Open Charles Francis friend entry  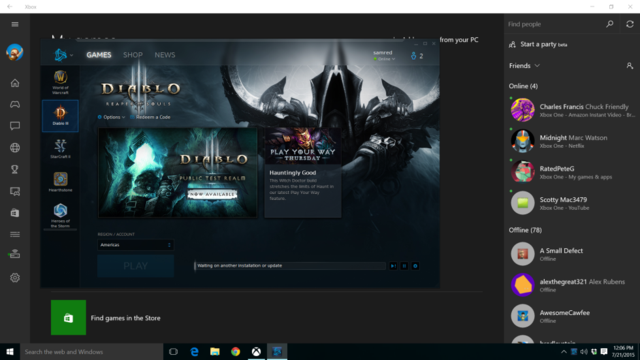tap(571, 110)
